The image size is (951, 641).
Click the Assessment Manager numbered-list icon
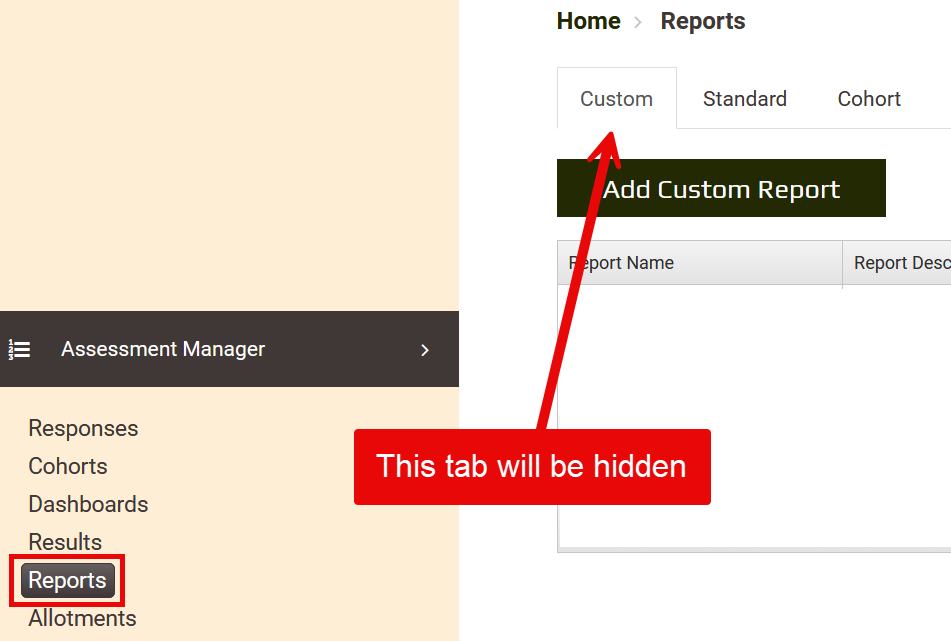pyautogui.click(x=19, y=349)
